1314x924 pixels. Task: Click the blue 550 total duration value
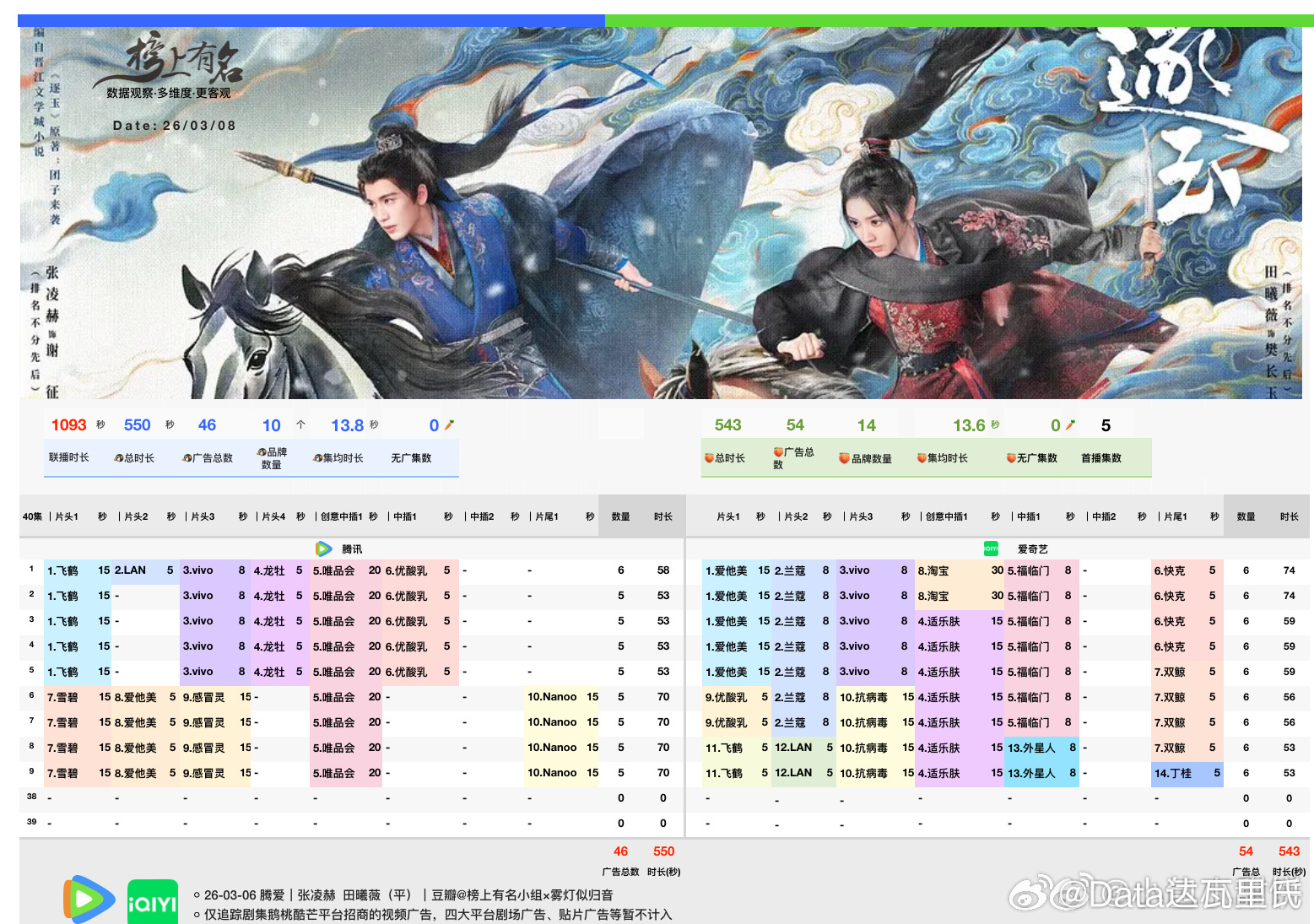138,425
